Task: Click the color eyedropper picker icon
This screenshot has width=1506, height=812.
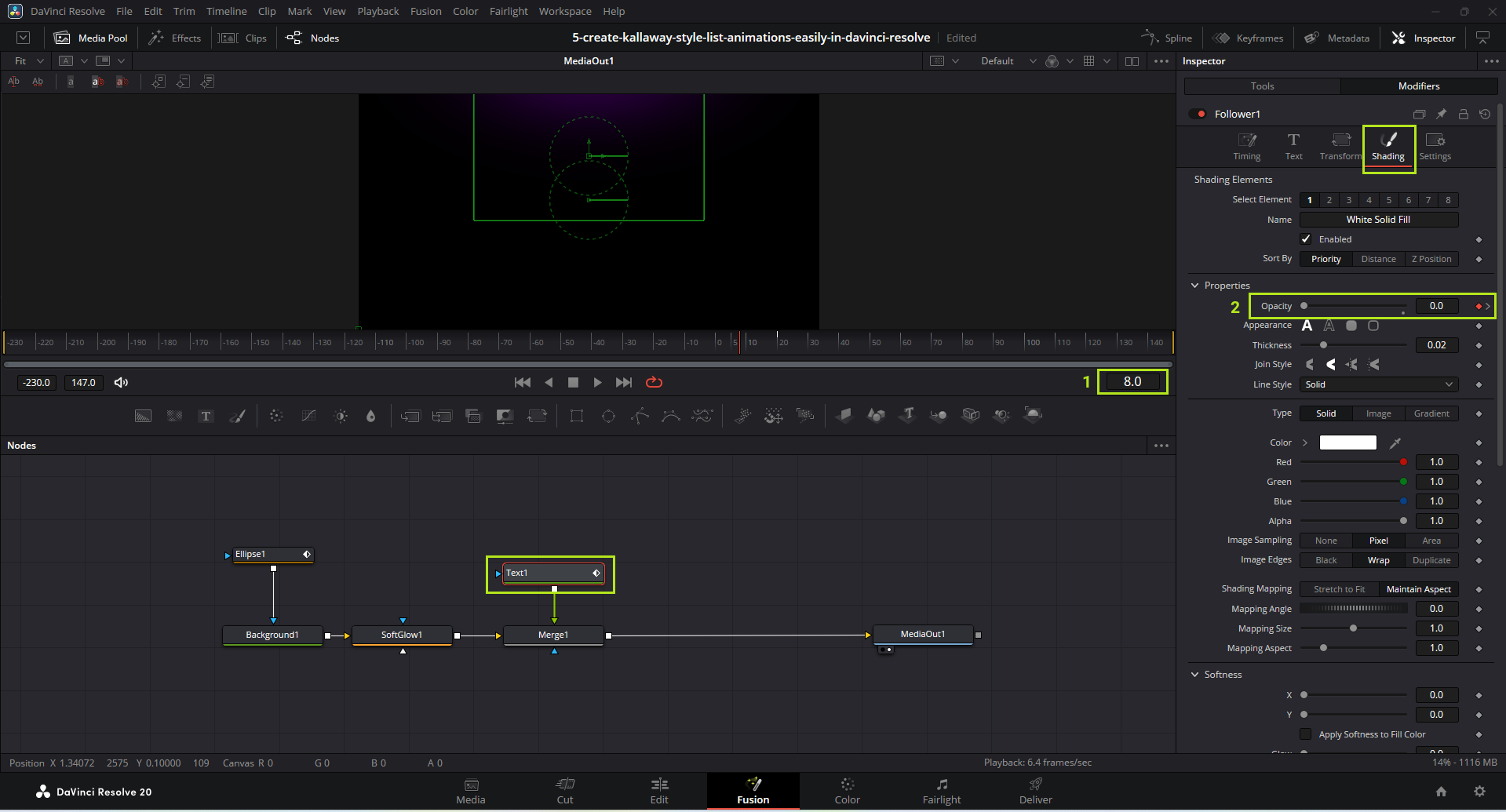Action: 1395,443
